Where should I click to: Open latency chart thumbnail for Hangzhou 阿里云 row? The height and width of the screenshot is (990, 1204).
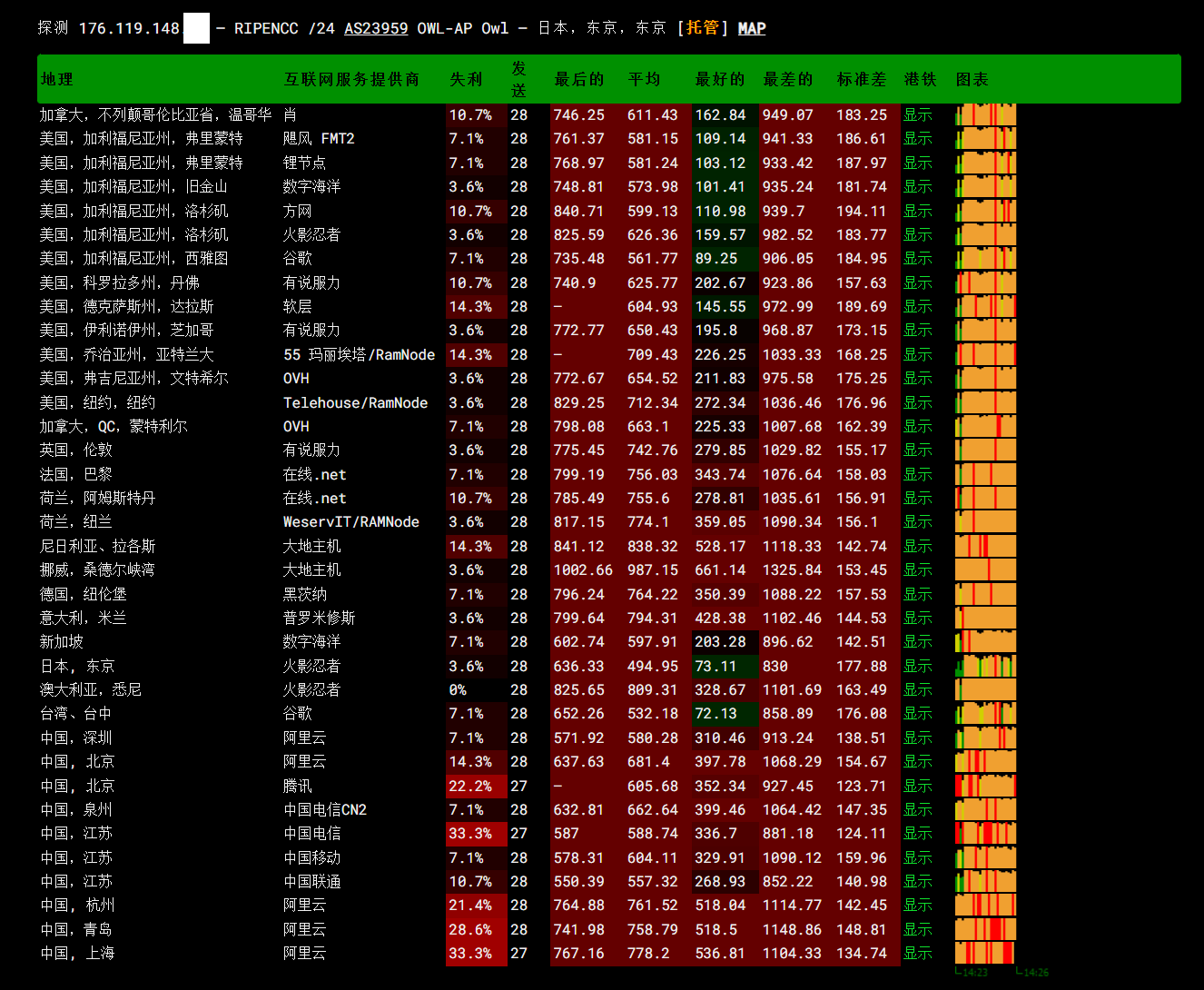(x=985, y=905)
